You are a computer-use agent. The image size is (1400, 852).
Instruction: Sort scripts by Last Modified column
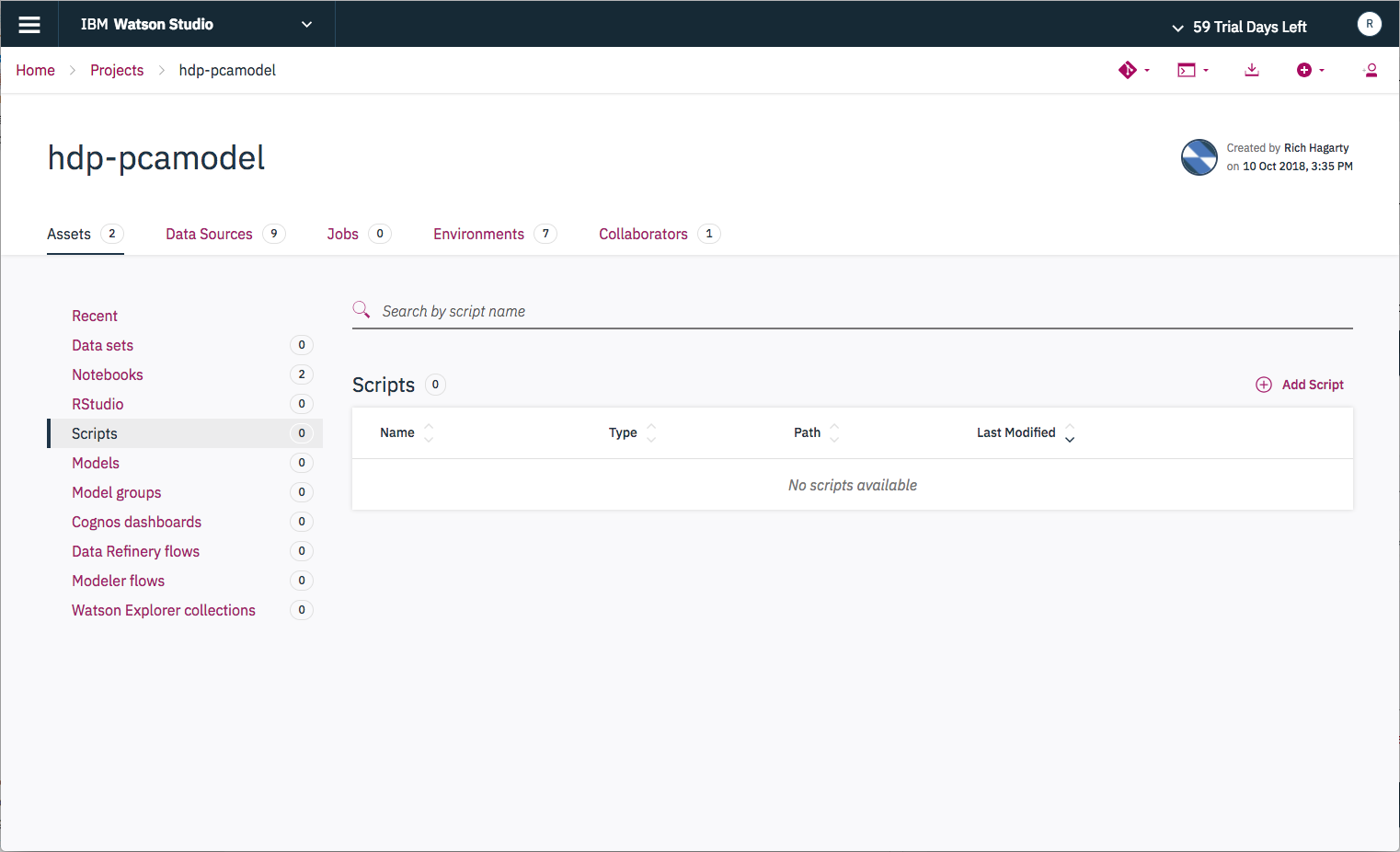[x=1025, y=432]
